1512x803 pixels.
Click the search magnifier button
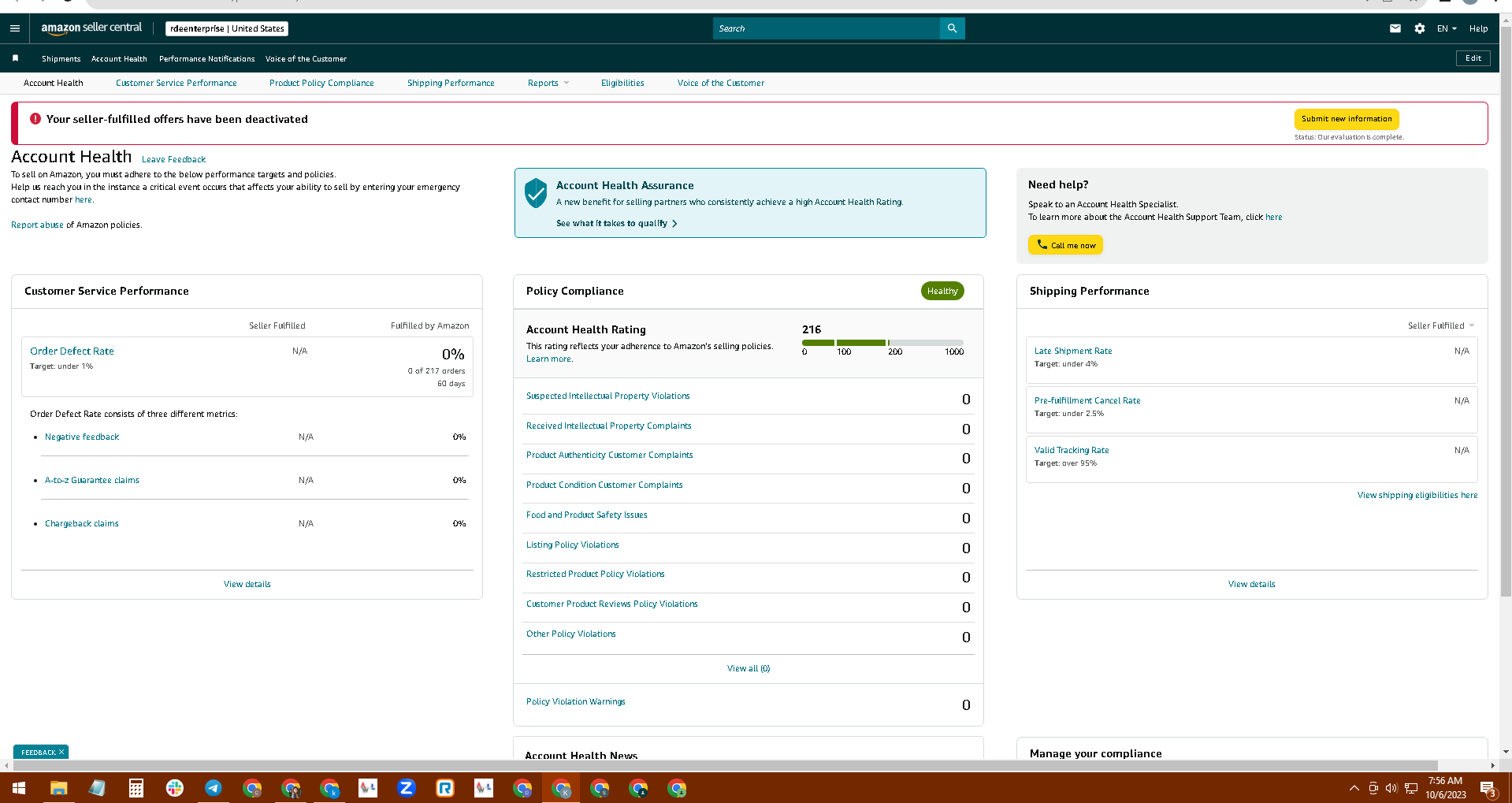coord(952,28)
